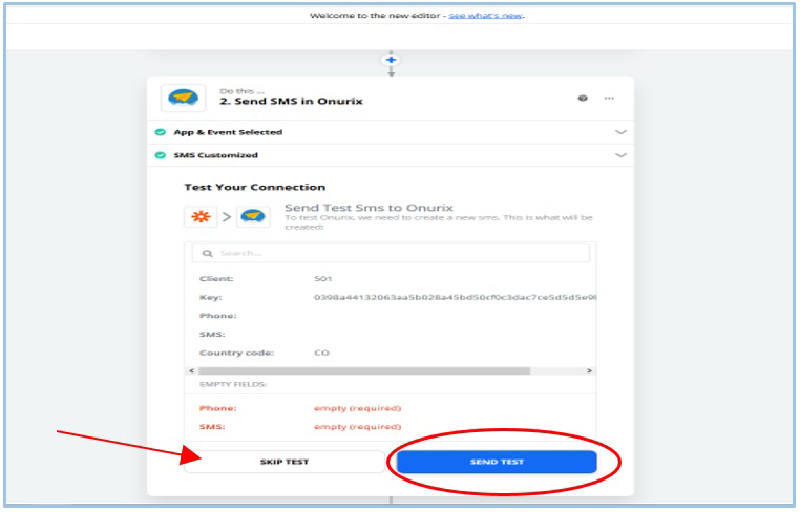Click 'Send Test Sms to Onurix' heading
Viewport: 800px width, 512px height.
point(369,208)
